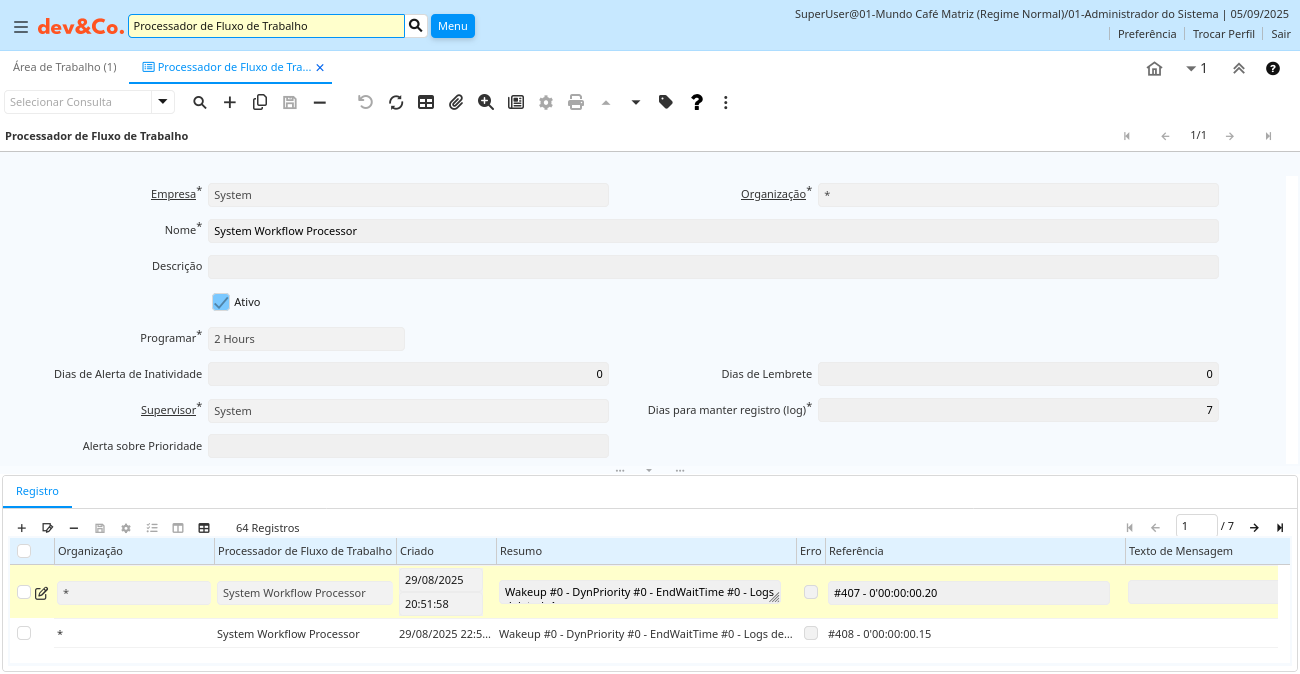Open attachments with paperclip icon
Image resolution: width=1300 pixels, height=674 pixels.
pyautogui.click(x=456, y=102)
